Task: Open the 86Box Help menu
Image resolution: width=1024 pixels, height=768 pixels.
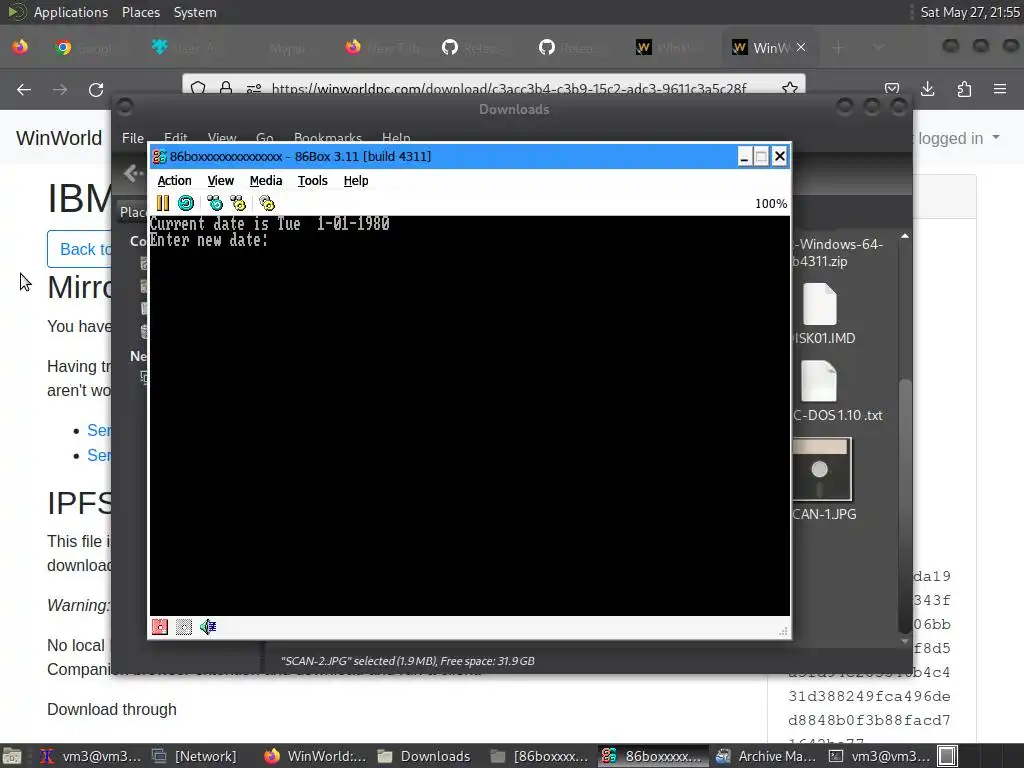Action: [x=356, y=181]
